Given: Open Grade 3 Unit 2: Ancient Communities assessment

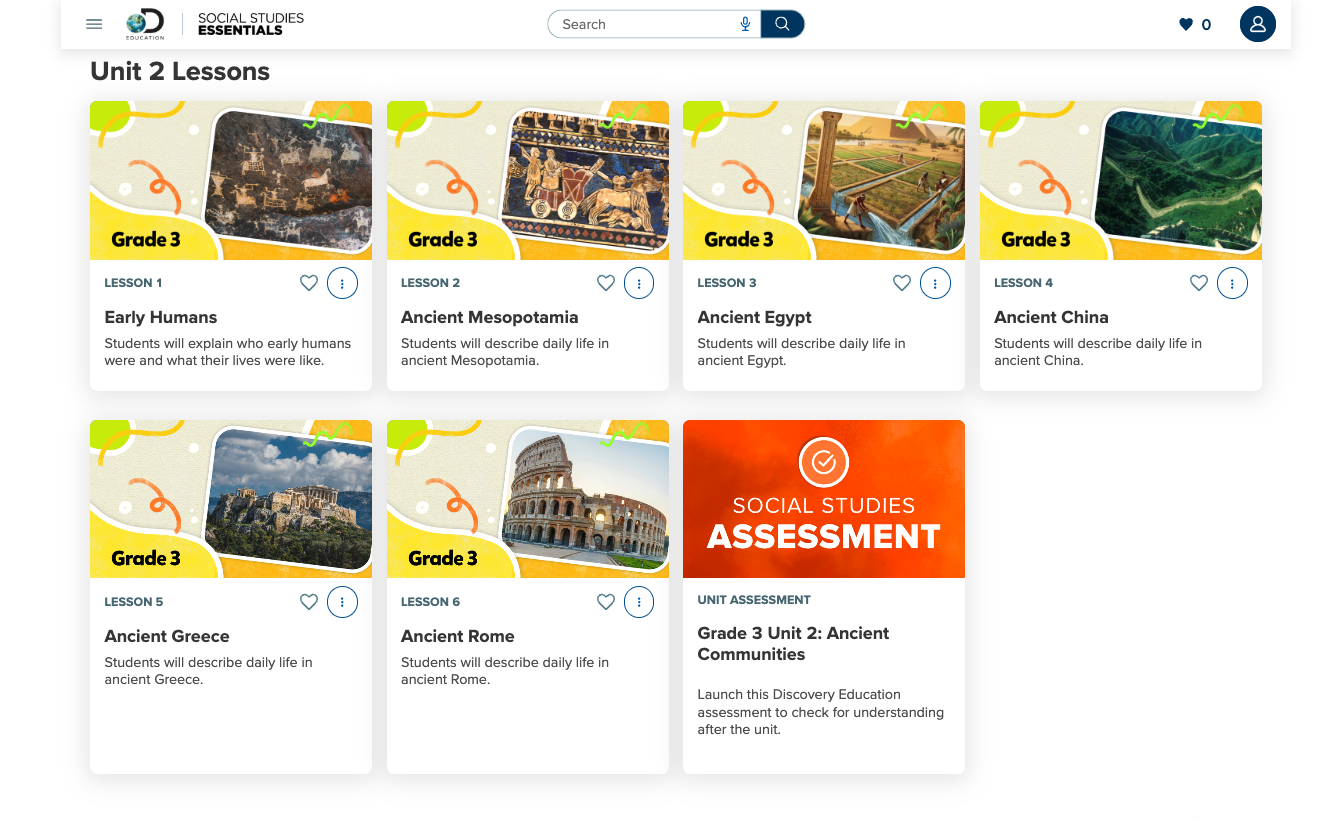Looking at the screenshot, I should click(x=793, y=644).
